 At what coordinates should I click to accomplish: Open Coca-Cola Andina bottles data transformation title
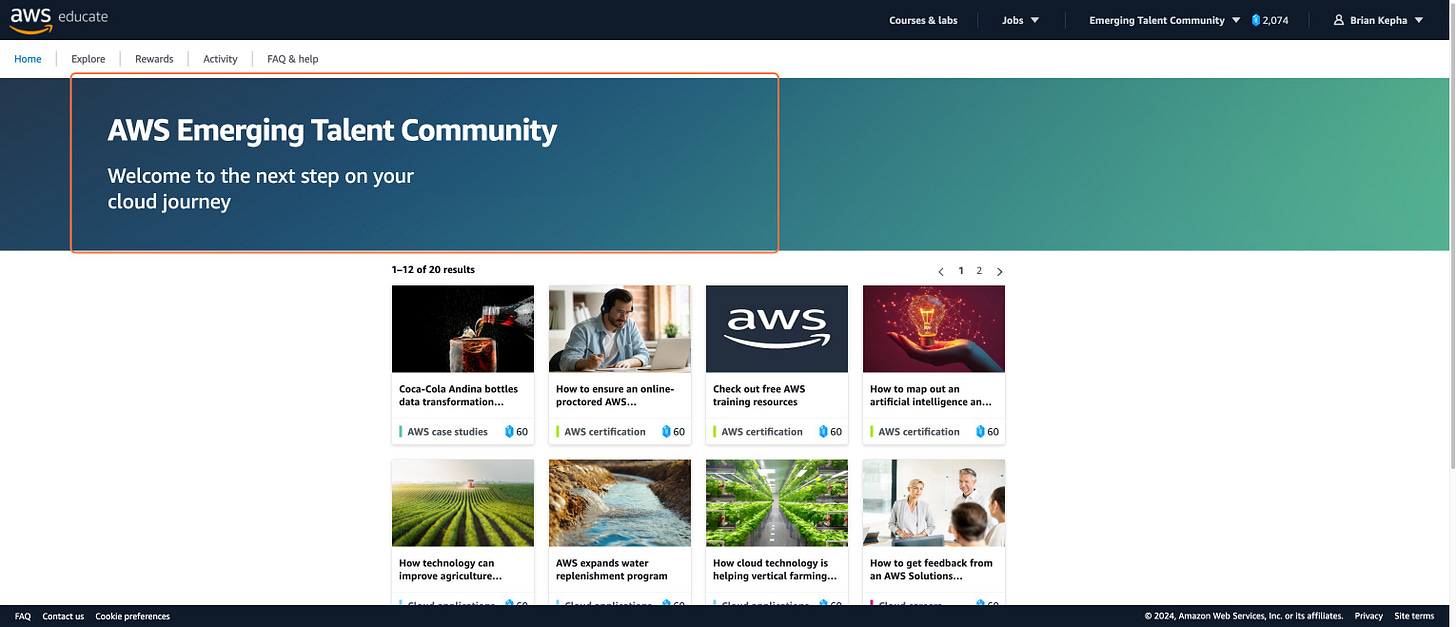(459, 395)
